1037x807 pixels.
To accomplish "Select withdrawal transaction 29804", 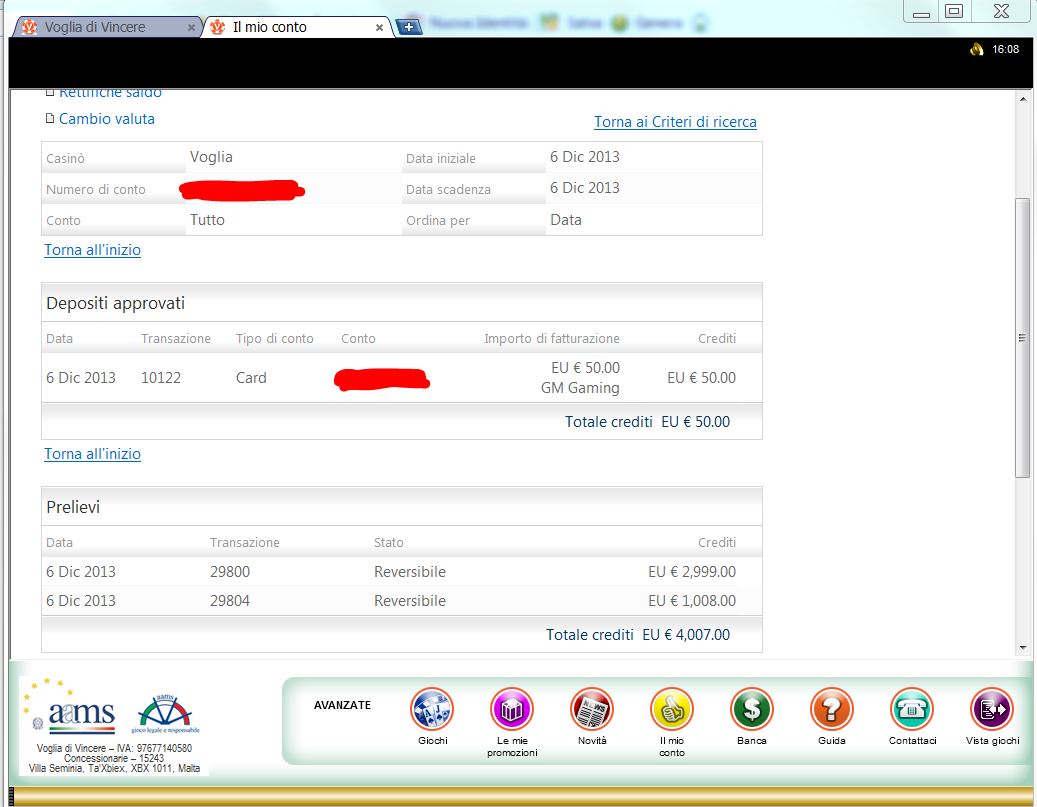I will (230, 601).
